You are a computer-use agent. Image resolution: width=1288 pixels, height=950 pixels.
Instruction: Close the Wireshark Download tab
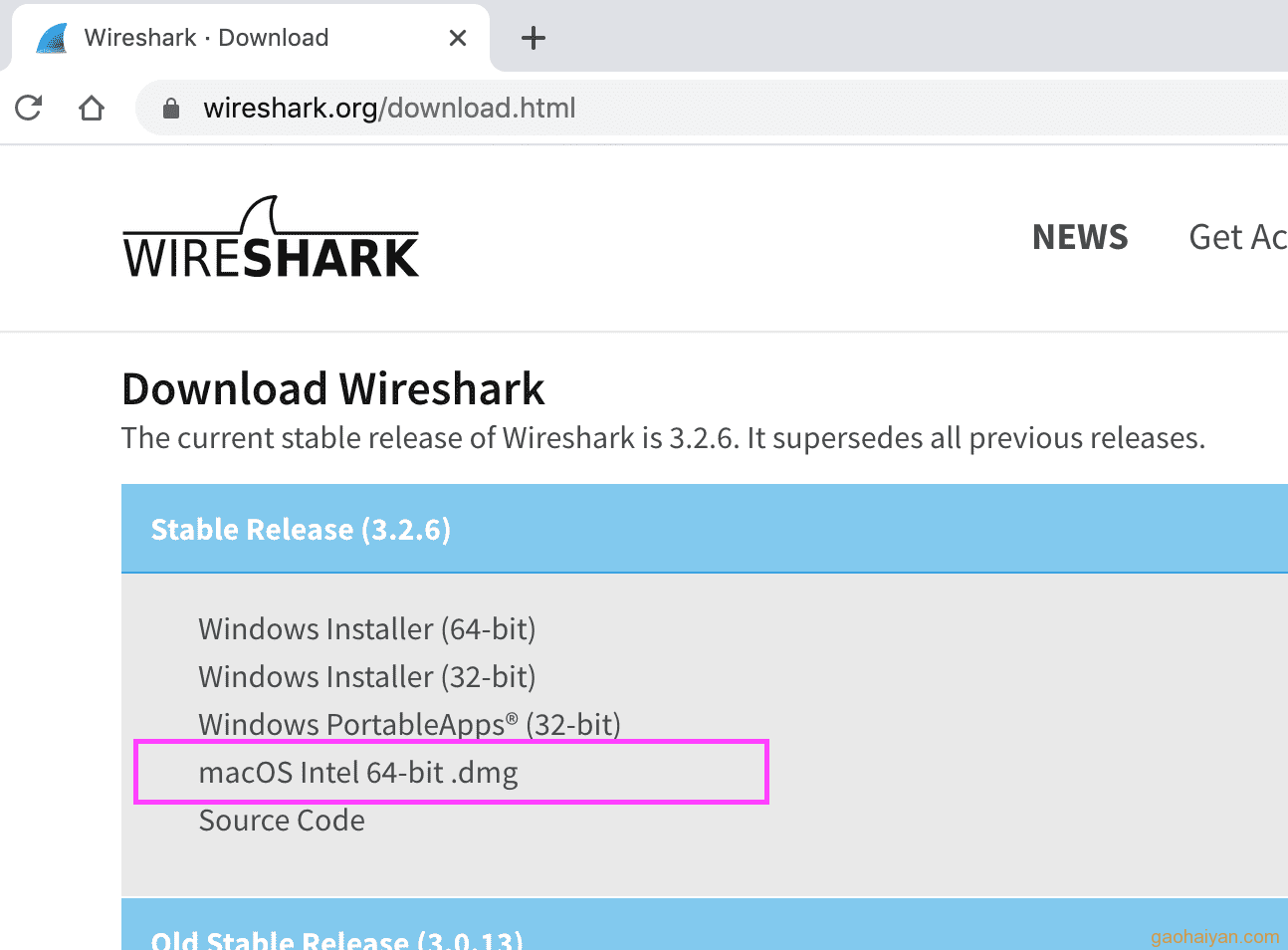458,38
